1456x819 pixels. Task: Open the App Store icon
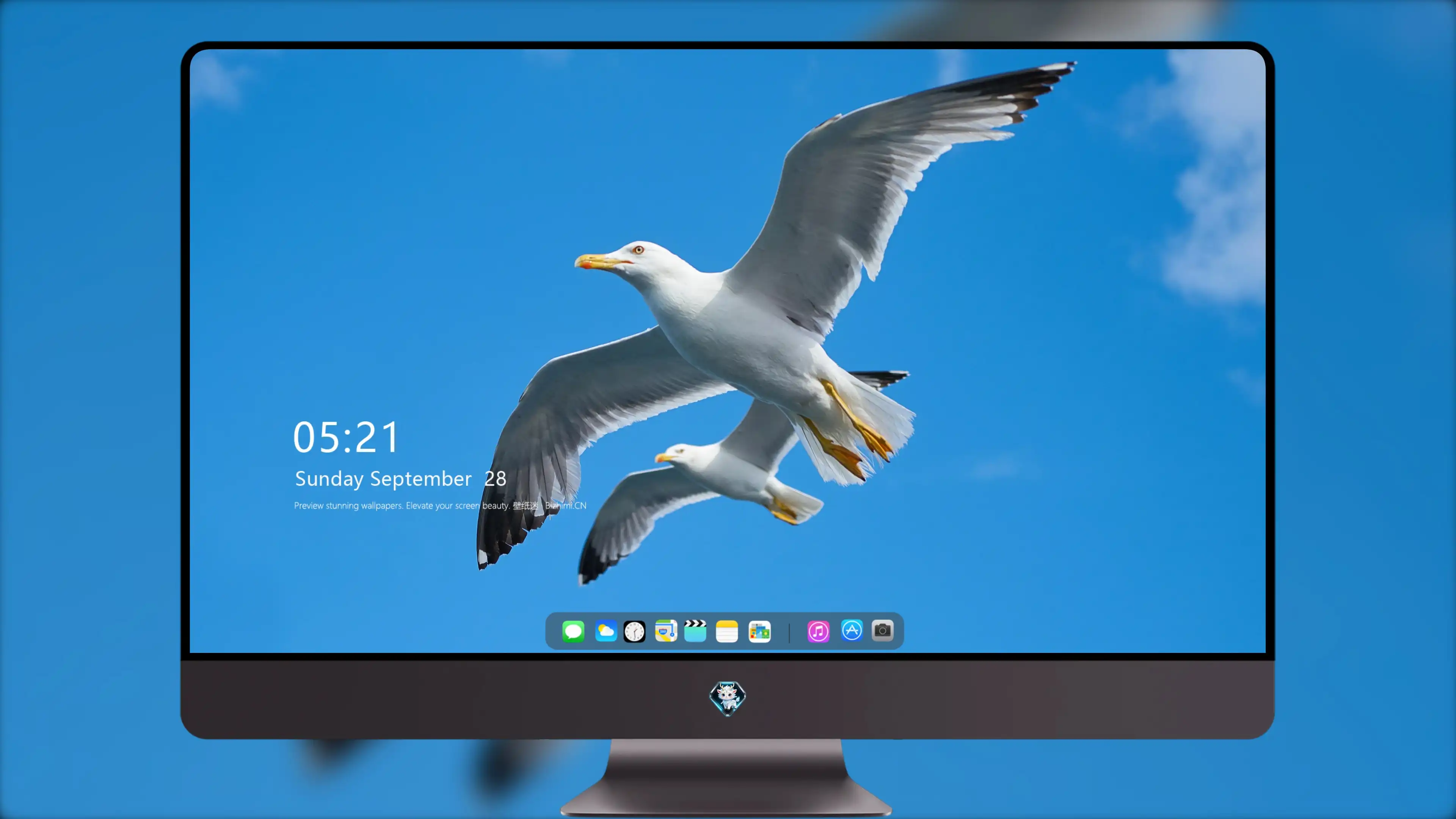tap(852, 630)
